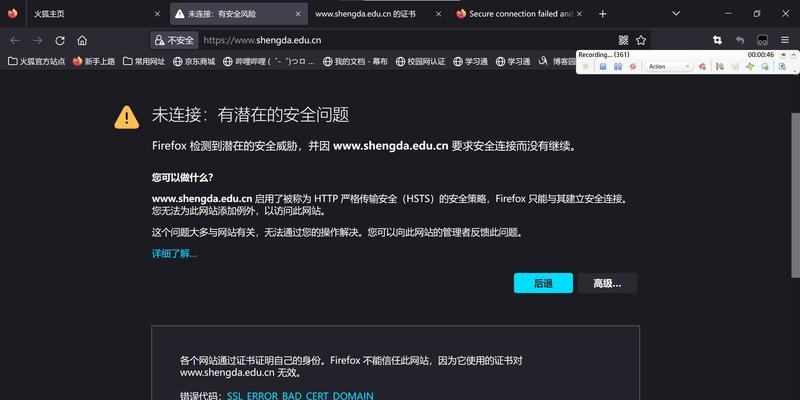Close the shengda.edu.cn 的证书 tab

tap(438, 14)
